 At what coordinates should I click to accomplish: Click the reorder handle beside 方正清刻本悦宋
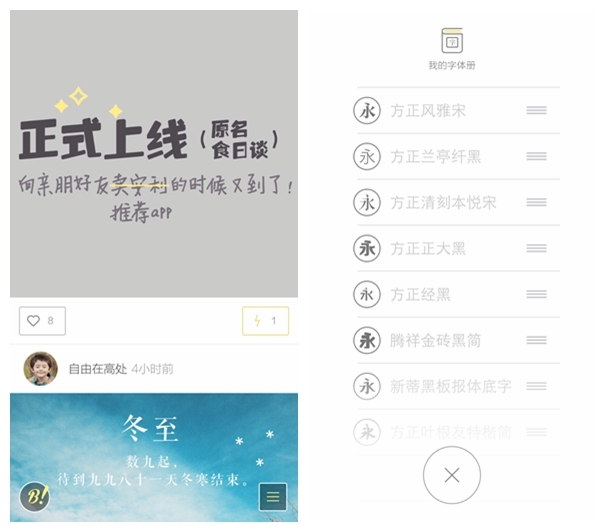(x=537, y=203)
